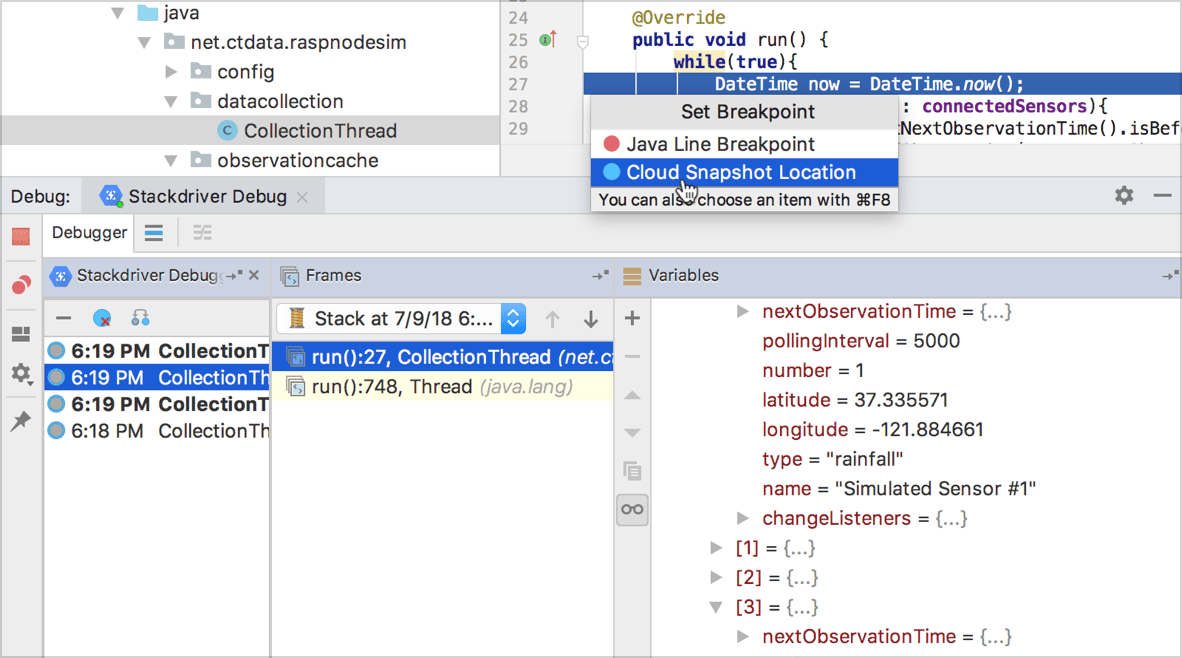Image resolution: width=1182 pixels, height=658 pixels.
Task: Click the console lines icon beside Debugger tab
Action: point(154,233)
